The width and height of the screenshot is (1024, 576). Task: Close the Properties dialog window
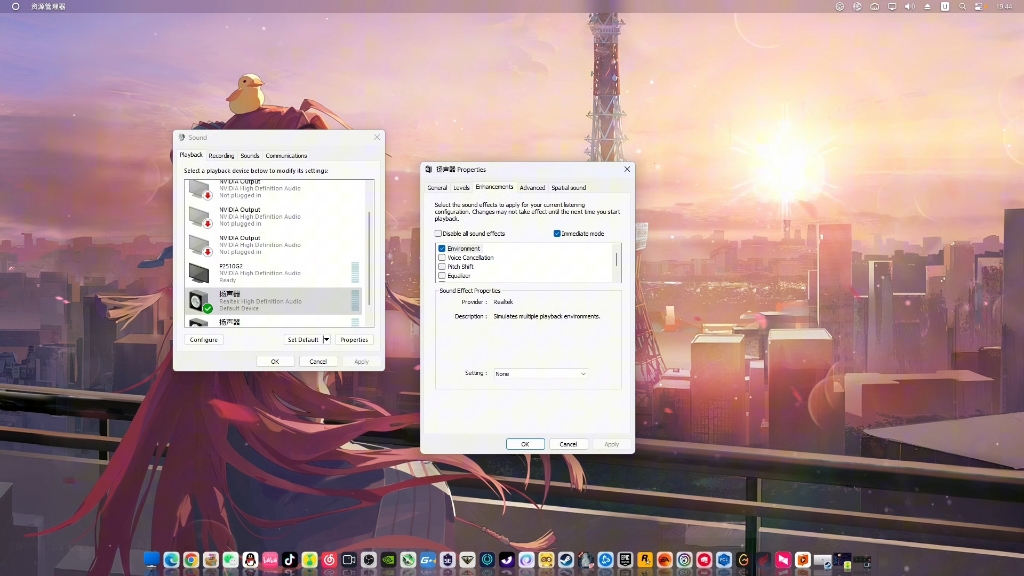click(627, 169)
